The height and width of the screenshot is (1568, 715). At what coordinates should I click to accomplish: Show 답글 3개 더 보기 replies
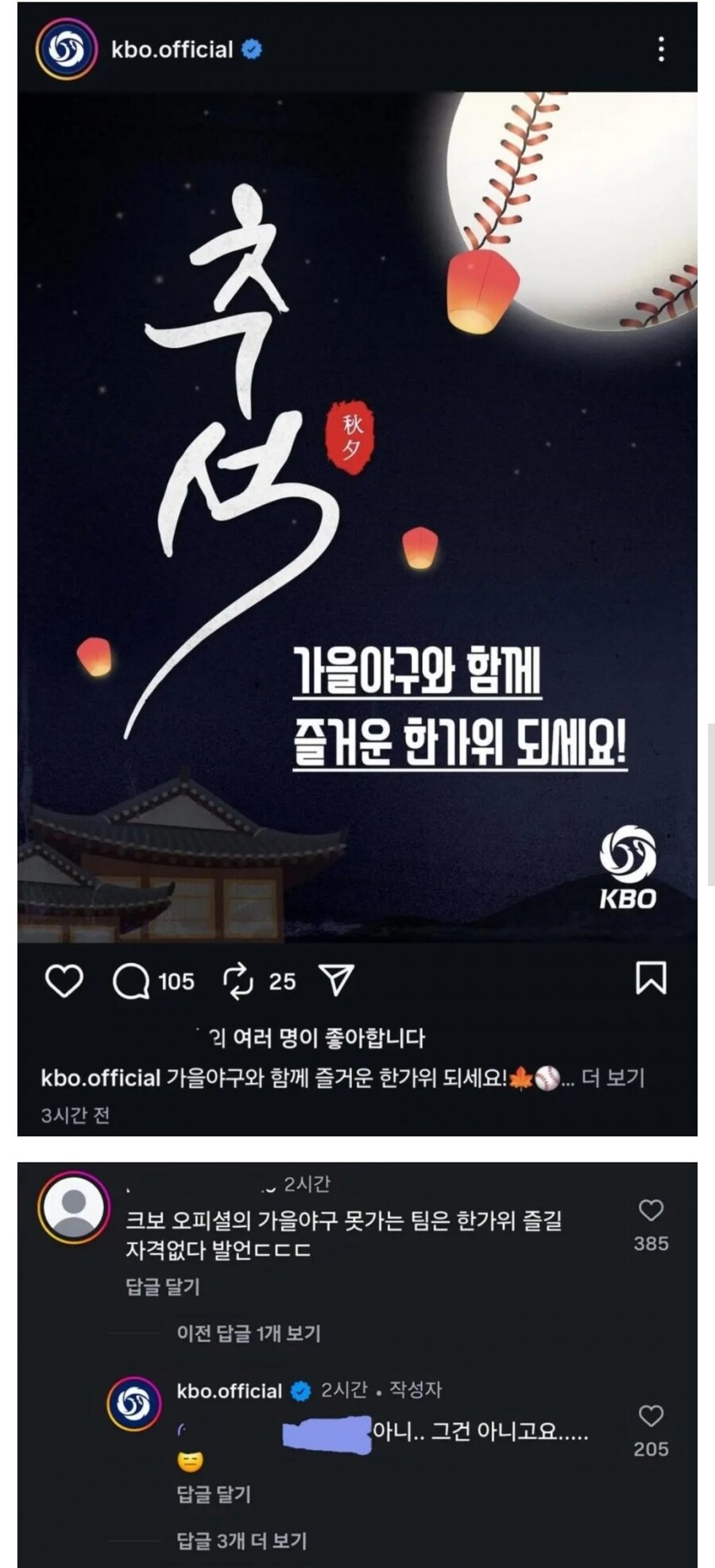coord(242,1541)
